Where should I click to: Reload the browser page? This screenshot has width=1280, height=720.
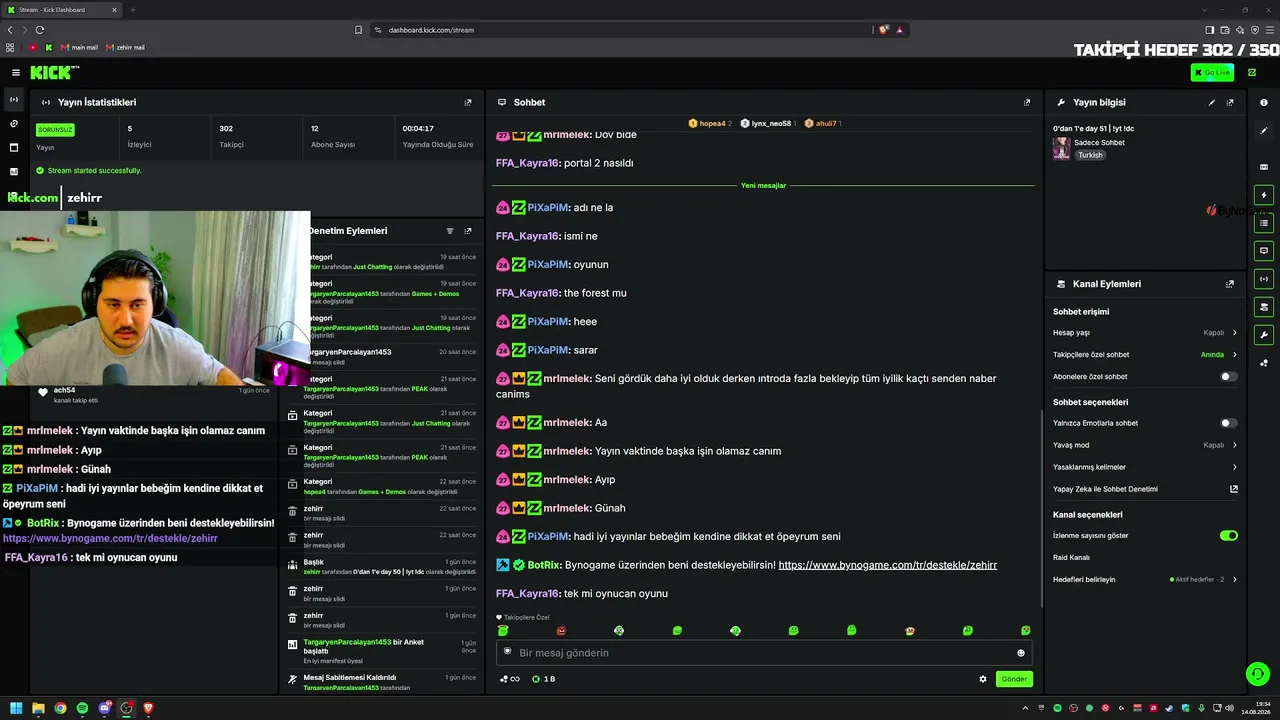coord(40,30)
